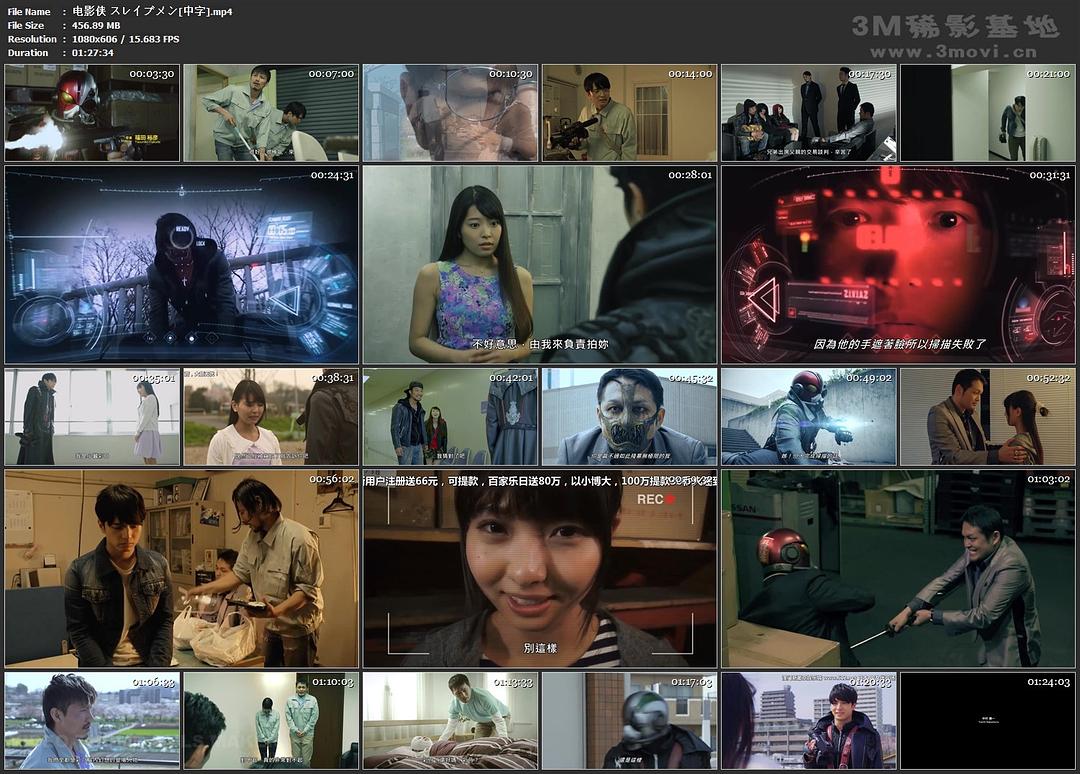Click the 00:24:31 blue HUD thumbnail
The height and width of the screenshot is (774, 1080).
[181, 265]
